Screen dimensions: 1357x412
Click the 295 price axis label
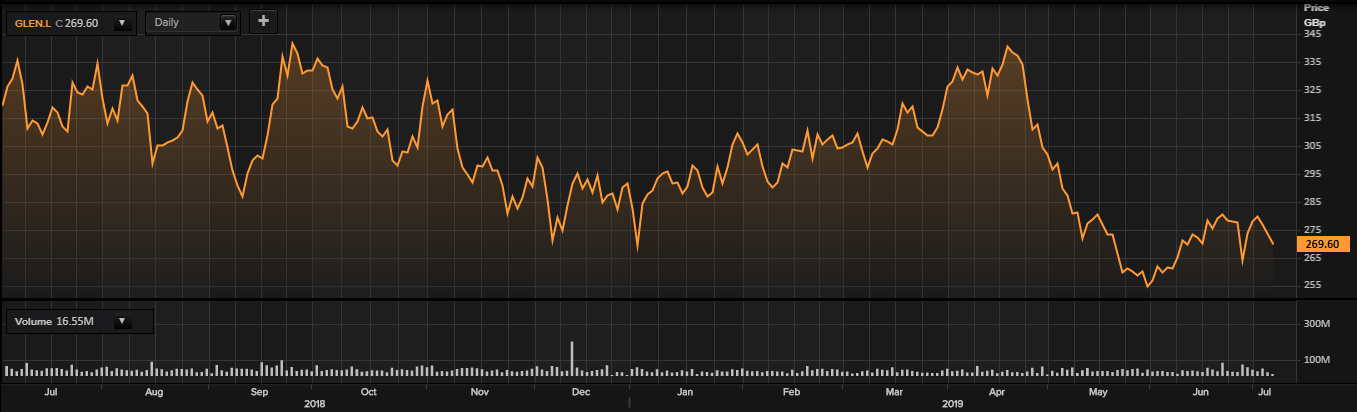(1312, 174)
